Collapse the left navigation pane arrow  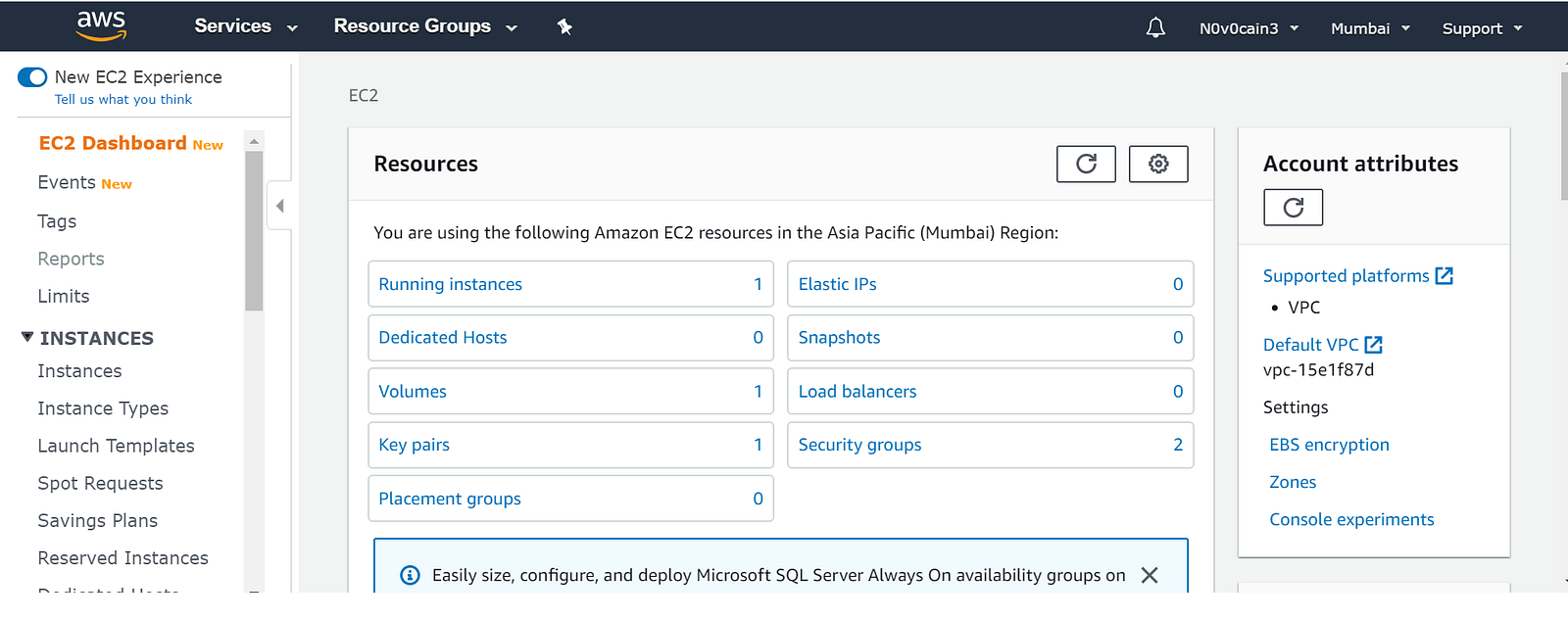tap(280, 206)
